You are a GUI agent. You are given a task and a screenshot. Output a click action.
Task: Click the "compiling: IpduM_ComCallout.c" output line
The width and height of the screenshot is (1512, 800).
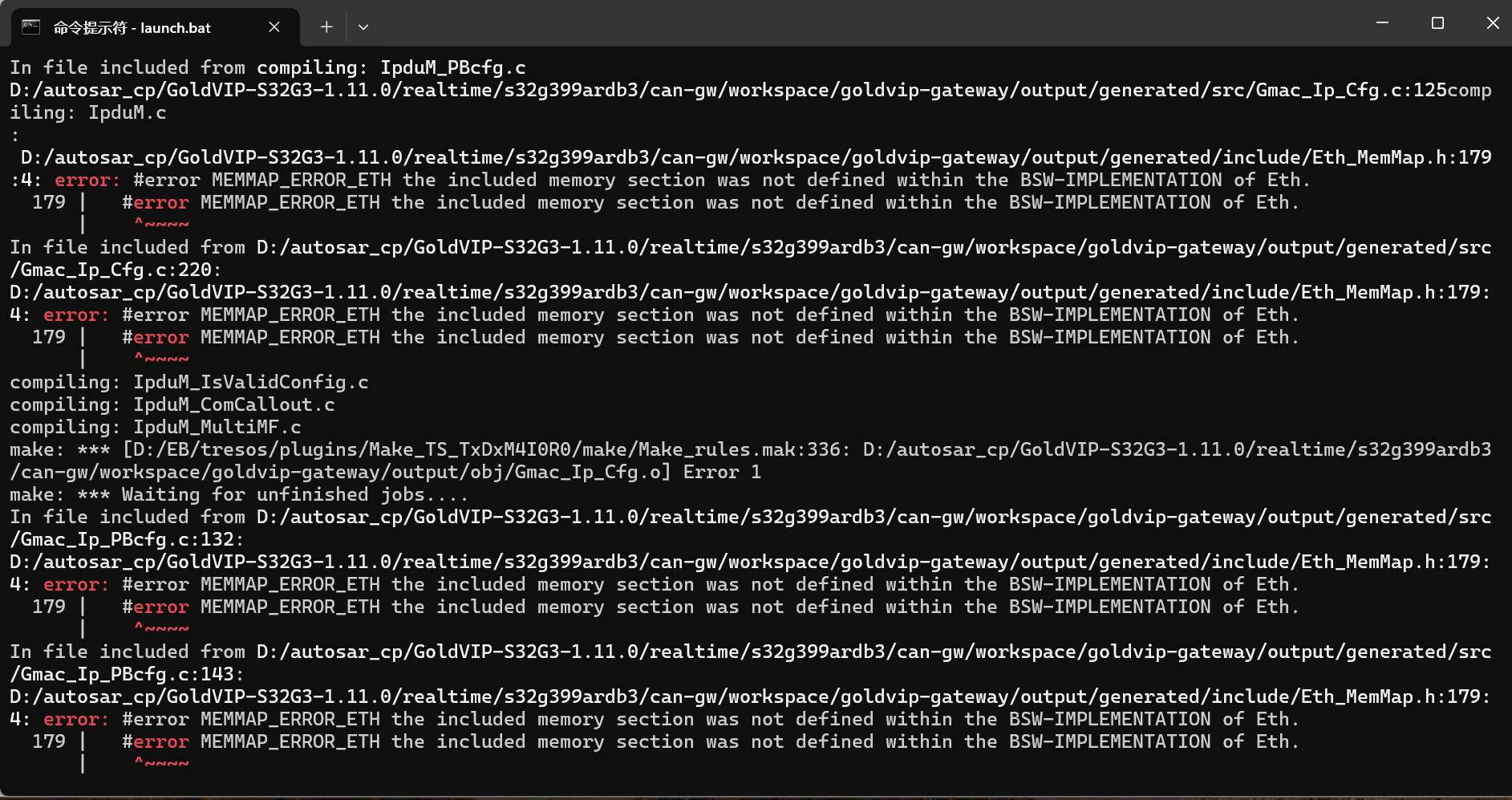coord(172,405)
